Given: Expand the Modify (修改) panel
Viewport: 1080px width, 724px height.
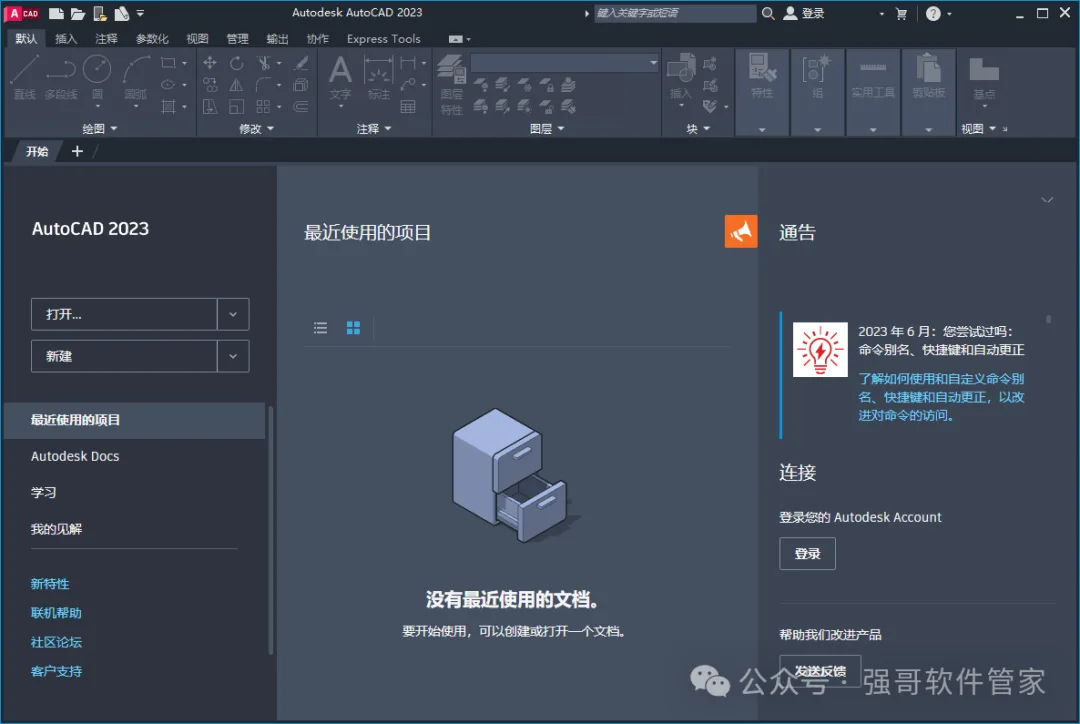Looking at the screenshot, I should point(256,129).
